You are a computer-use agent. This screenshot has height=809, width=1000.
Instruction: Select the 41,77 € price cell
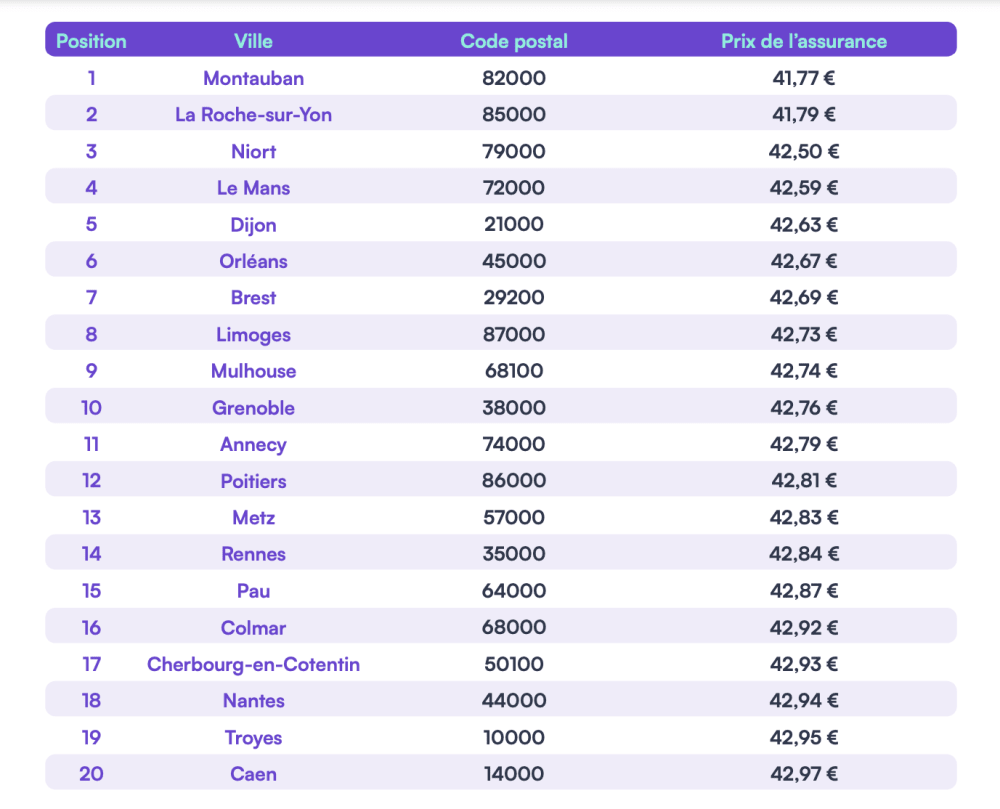click(804, 78)
